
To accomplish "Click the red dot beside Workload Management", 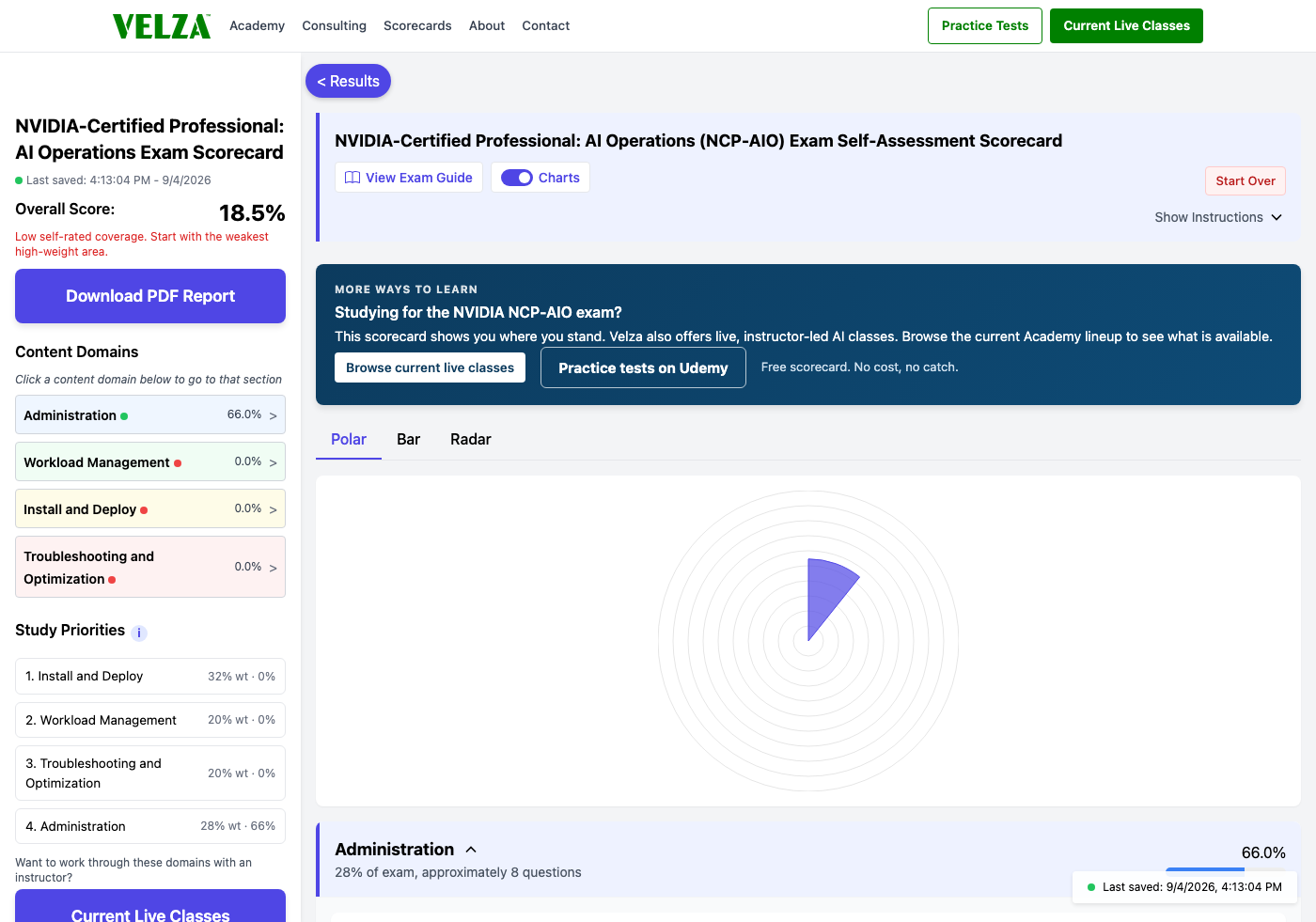I will tap(178, 463).
